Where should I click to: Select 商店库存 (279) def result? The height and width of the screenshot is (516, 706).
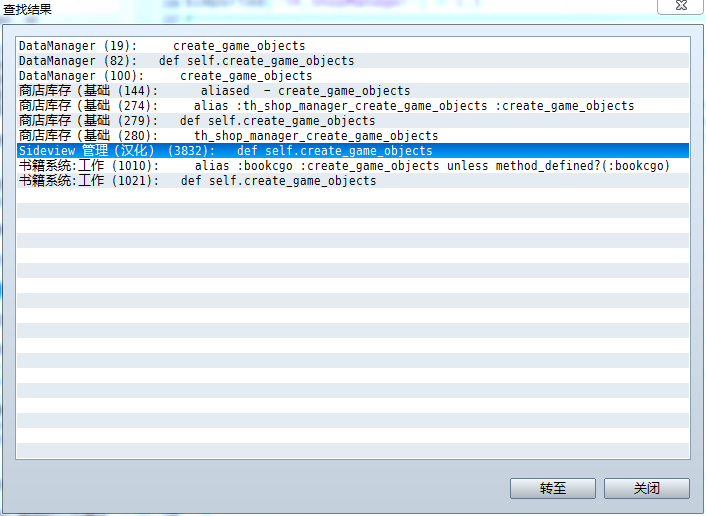click(x=353, y=121)
